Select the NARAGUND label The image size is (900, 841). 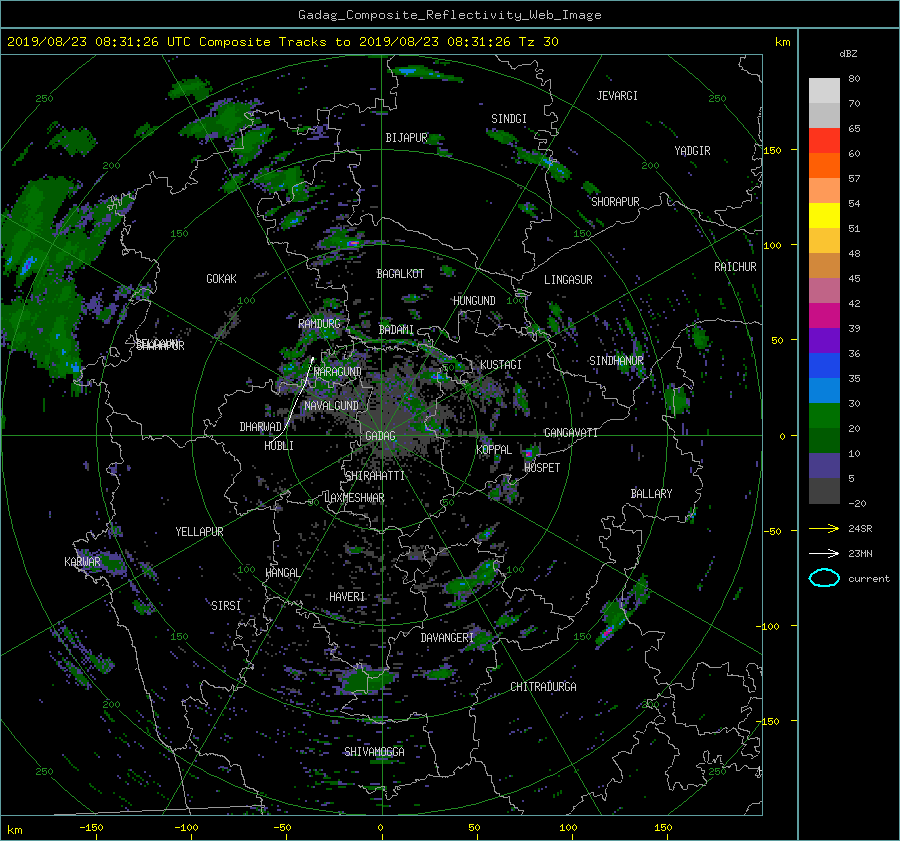point(338,372)
